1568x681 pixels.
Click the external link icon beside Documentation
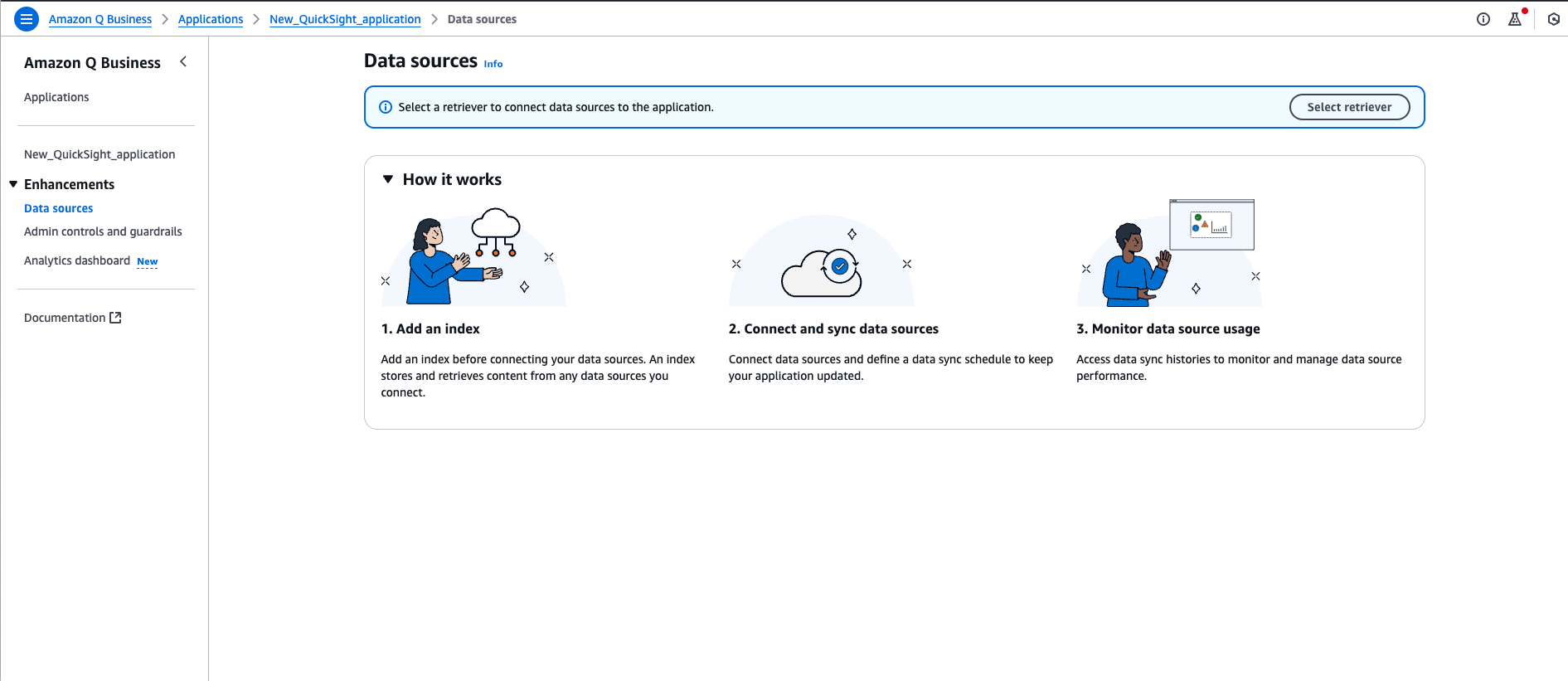click(x=116, y=318)
